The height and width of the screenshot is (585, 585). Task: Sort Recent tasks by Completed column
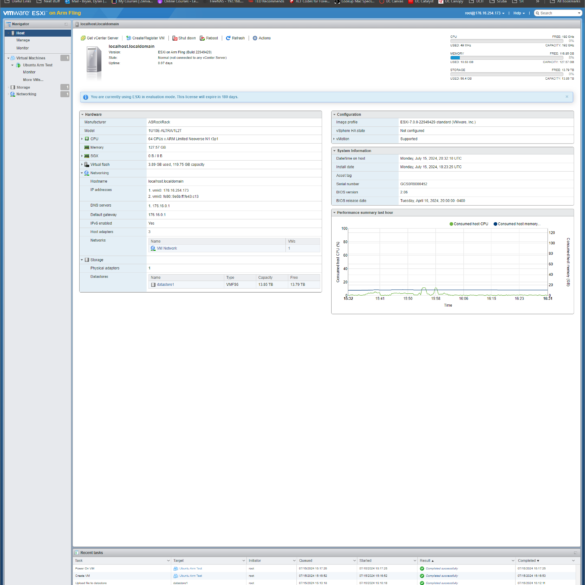click(x=528, y=561)
